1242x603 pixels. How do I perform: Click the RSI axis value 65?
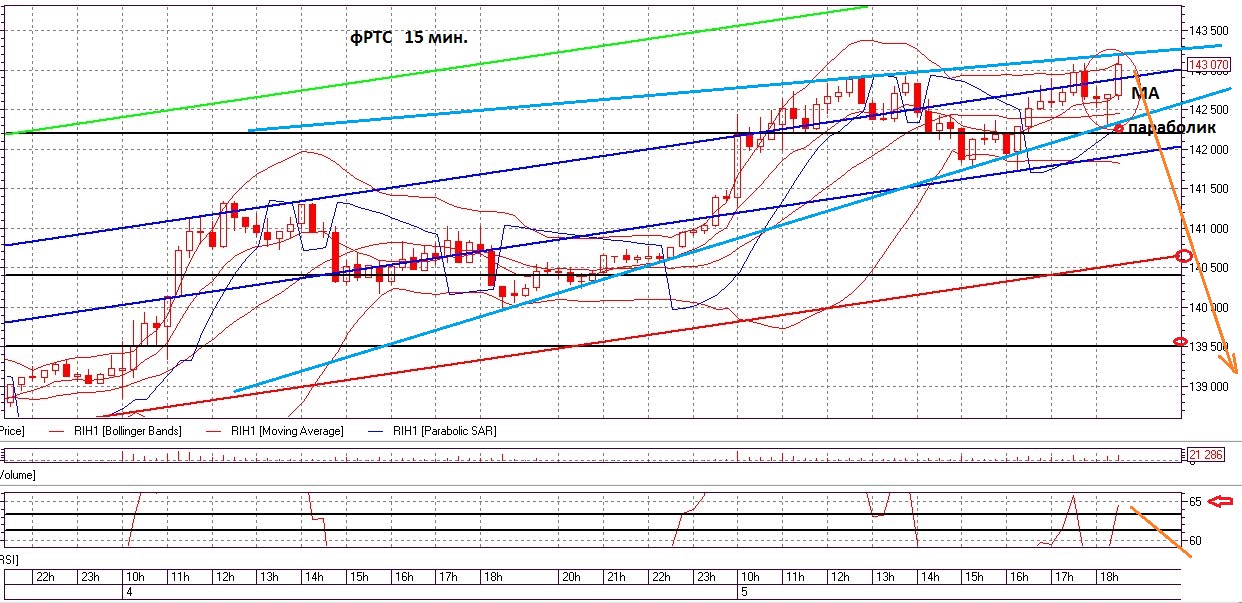[x=1197, y=501]
